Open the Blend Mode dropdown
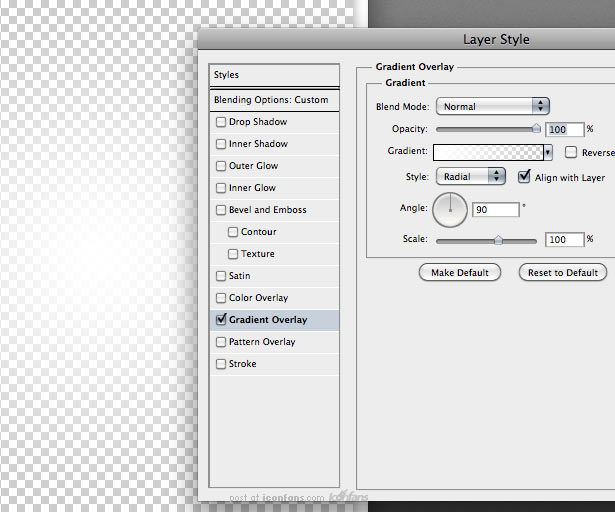Viewport: 615px width, 512px height. (x=493, y=106)
